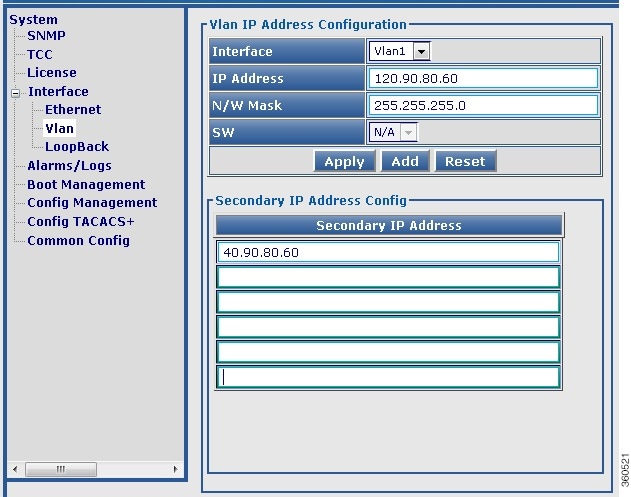Viewport: 631px width, 497px height.
Task: Collapse the Interface tree node
Action: [x=15, y=93]
